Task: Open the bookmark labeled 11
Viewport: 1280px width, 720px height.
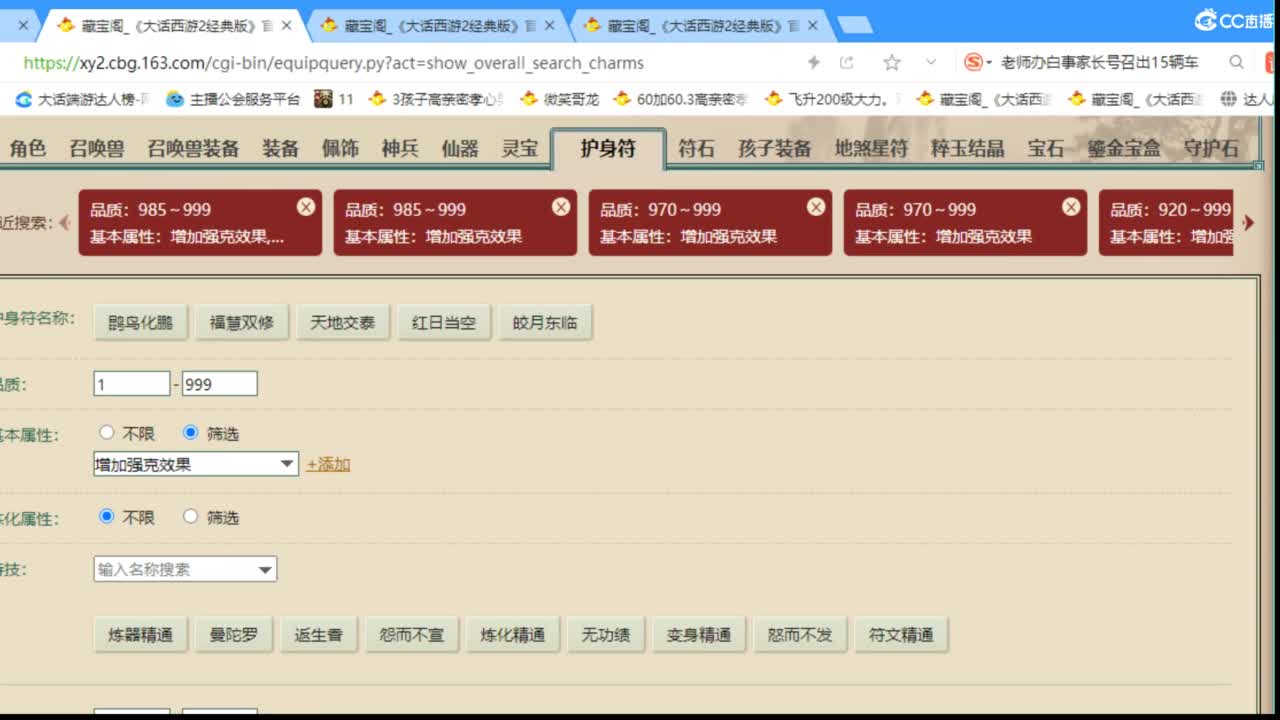Action: (334, 99)
